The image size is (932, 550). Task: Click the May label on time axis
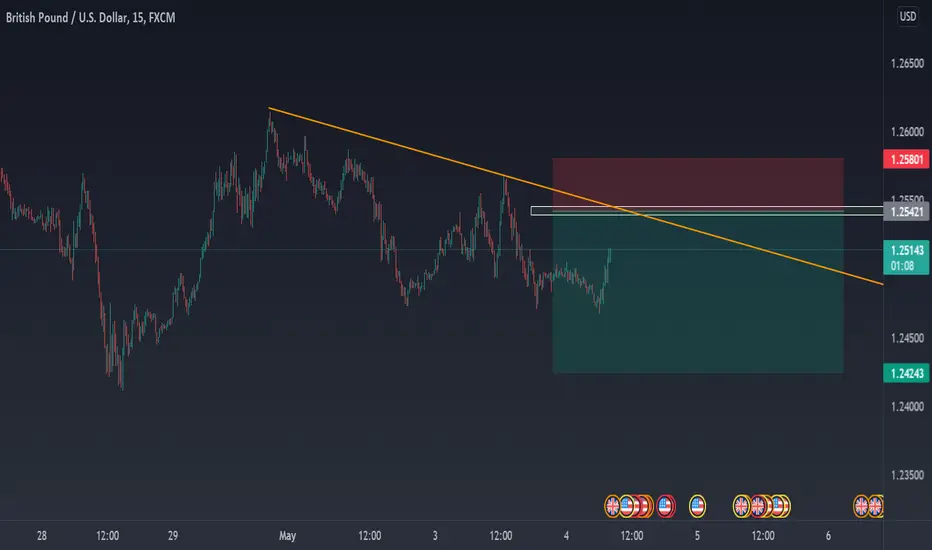[x=287, y=536]
